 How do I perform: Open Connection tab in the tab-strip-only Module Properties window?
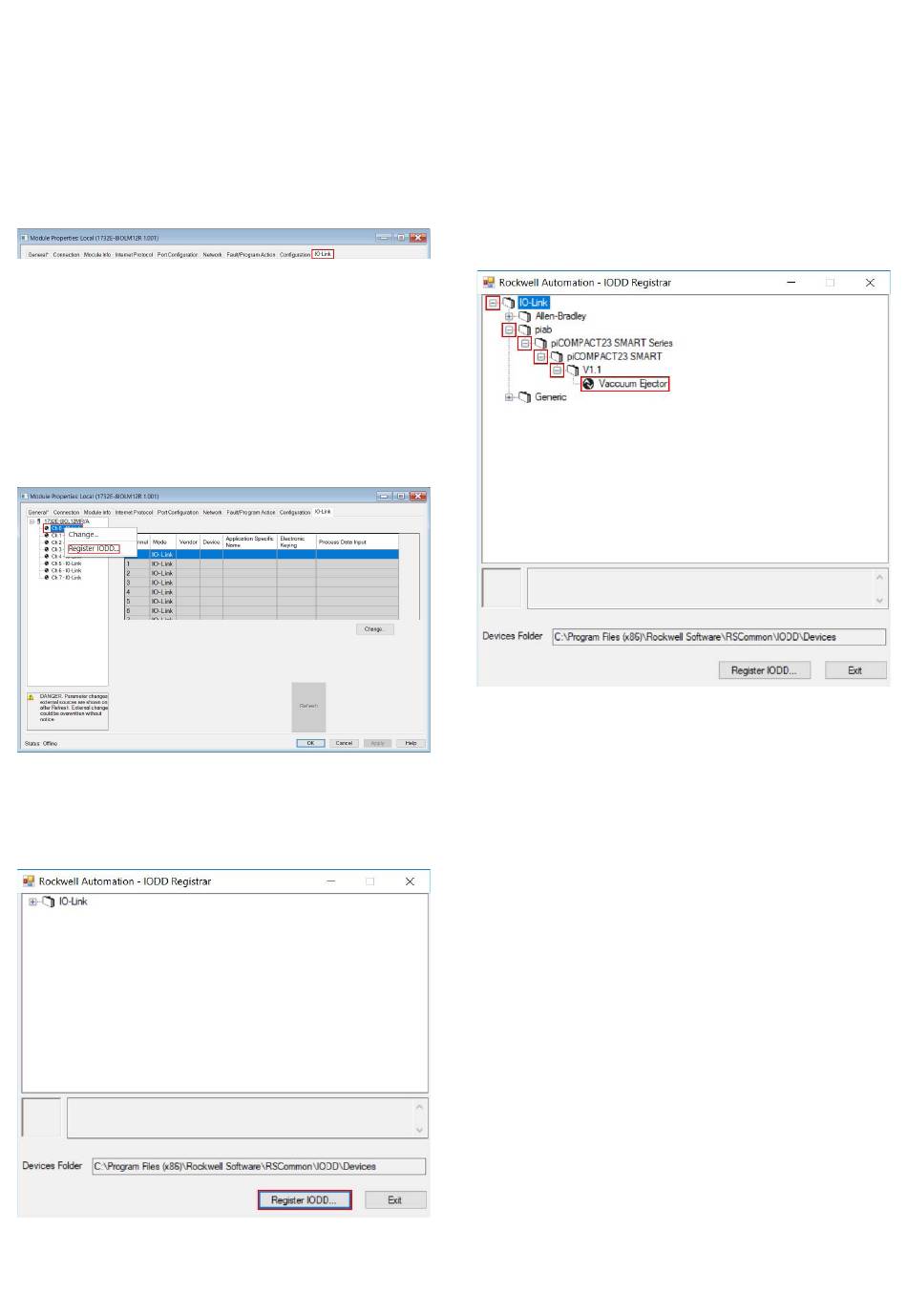coord(66,255)
